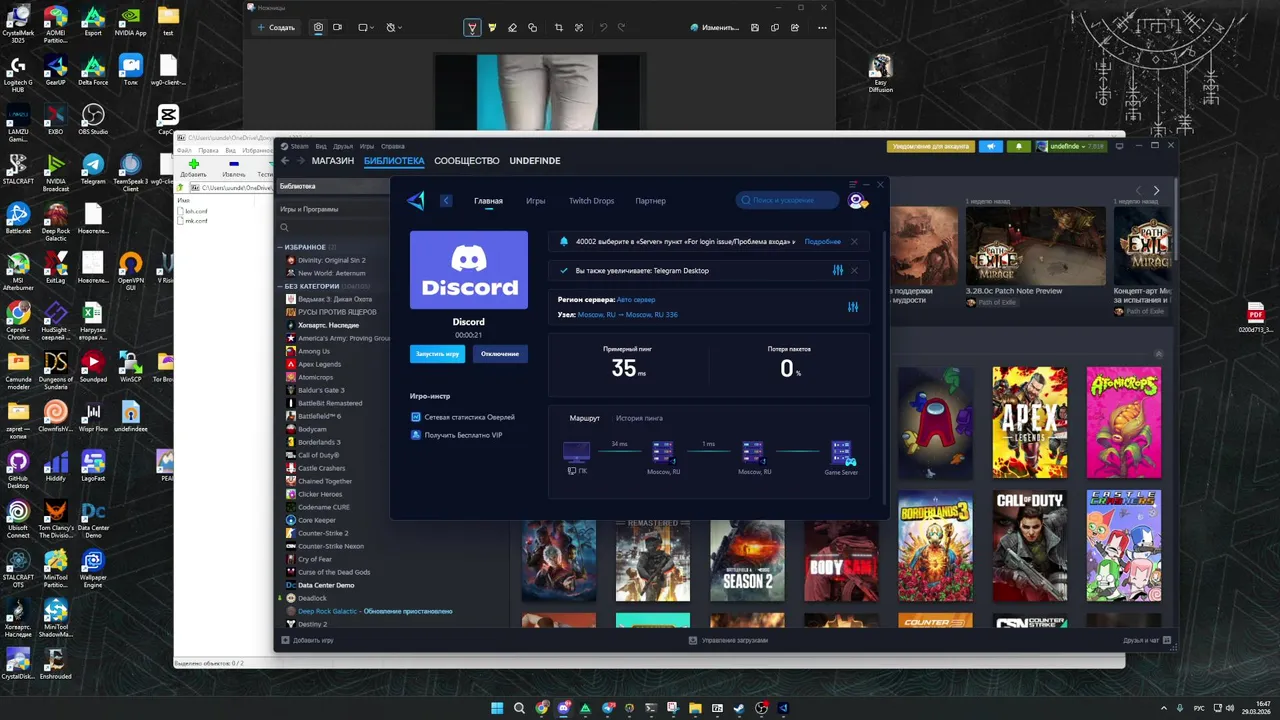
Task: Click the share icon in Snipping Tool
Action: click(796, 27)
